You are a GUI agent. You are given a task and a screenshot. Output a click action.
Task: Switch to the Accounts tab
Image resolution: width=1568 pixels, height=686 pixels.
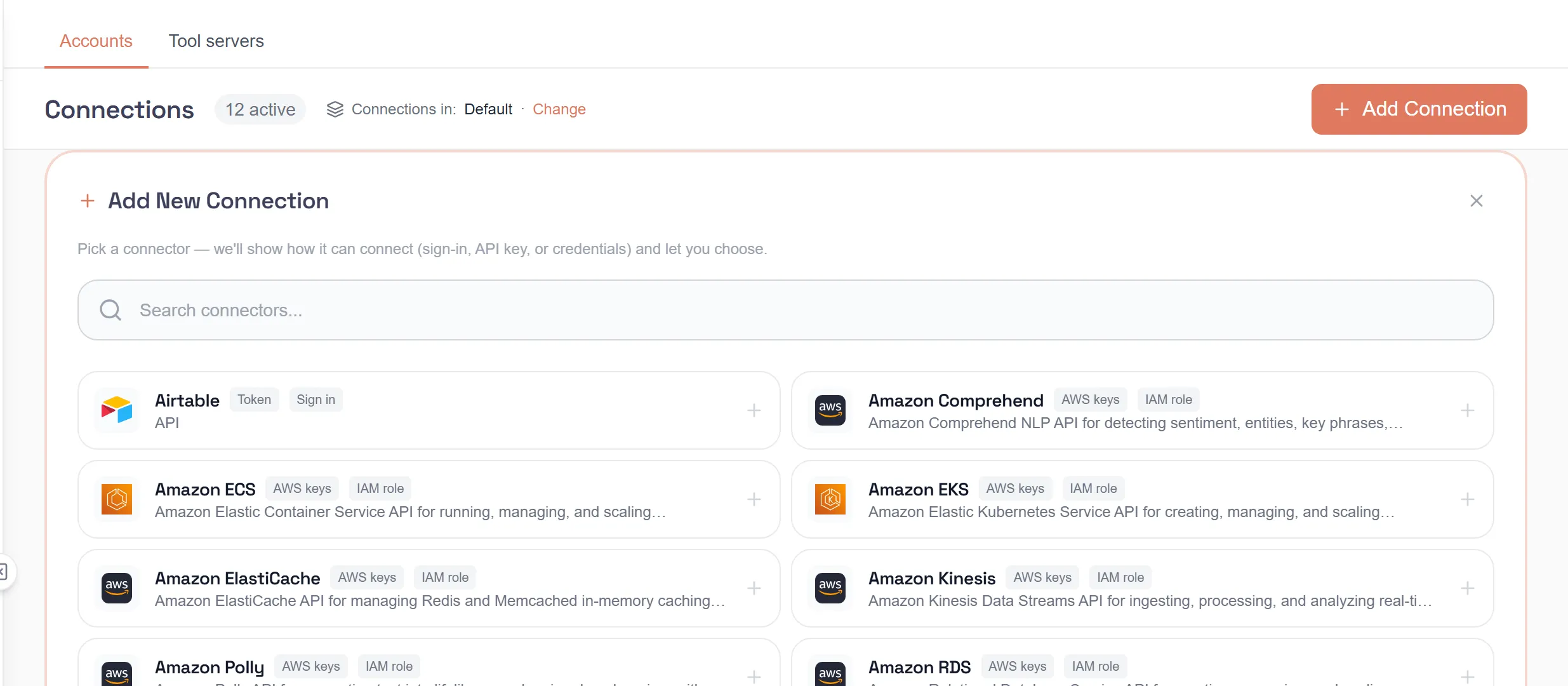[x=96, y=41]
